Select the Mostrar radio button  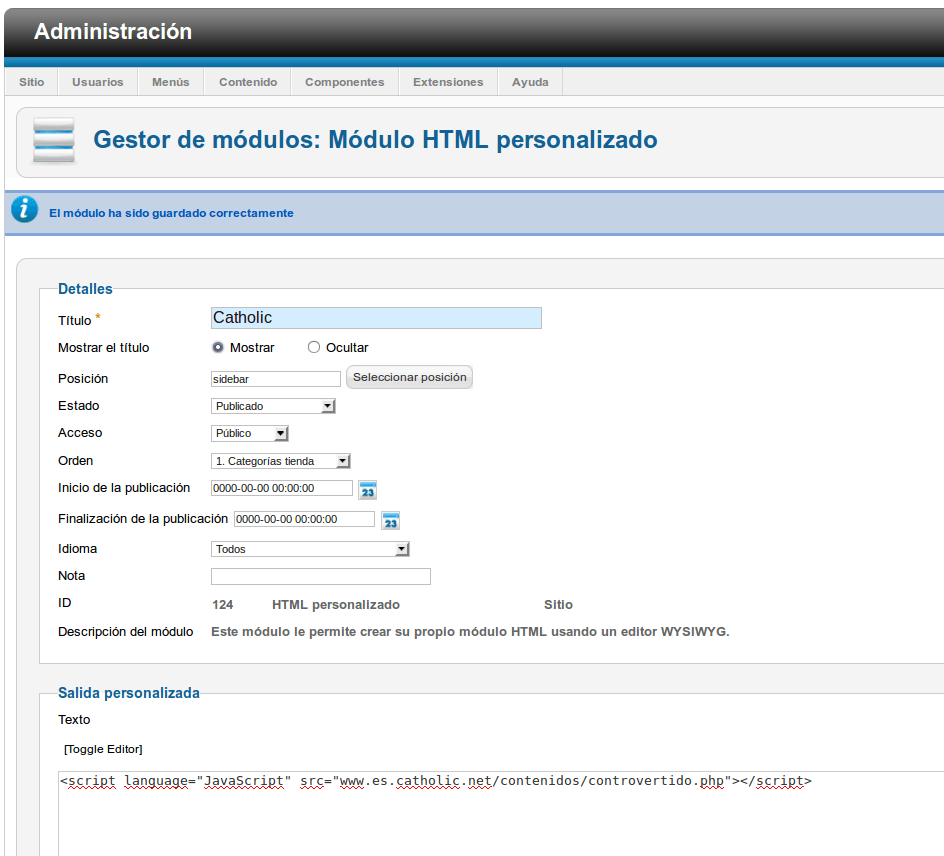coord(218,347)
